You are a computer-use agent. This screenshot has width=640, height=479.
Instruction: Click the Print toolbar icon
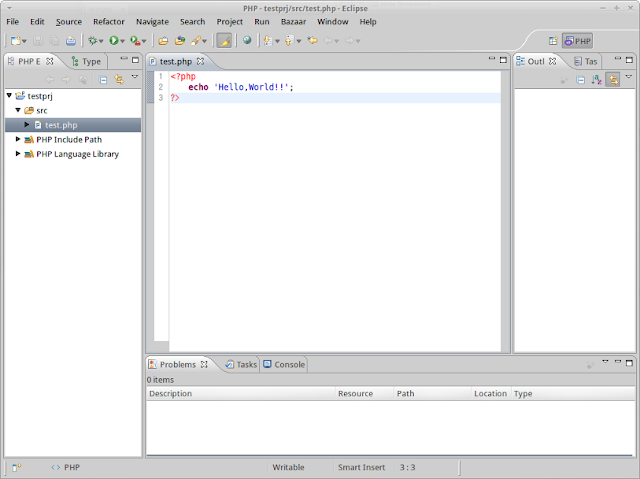(71, 41)
